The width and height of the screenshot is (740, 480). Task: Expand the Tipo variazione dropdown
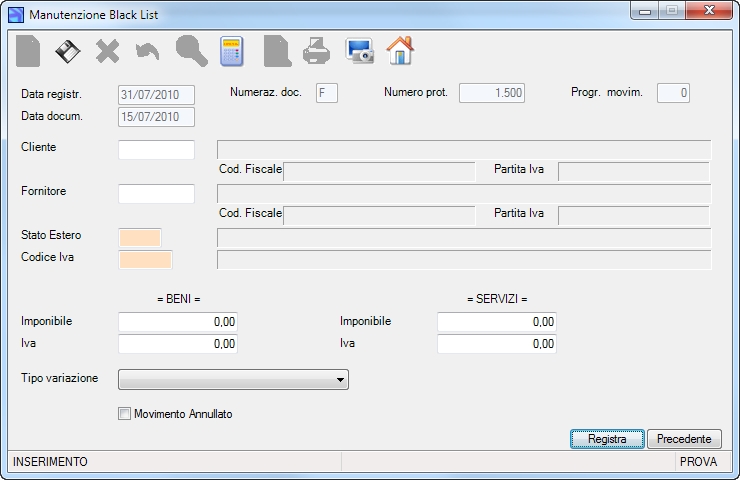233,379
